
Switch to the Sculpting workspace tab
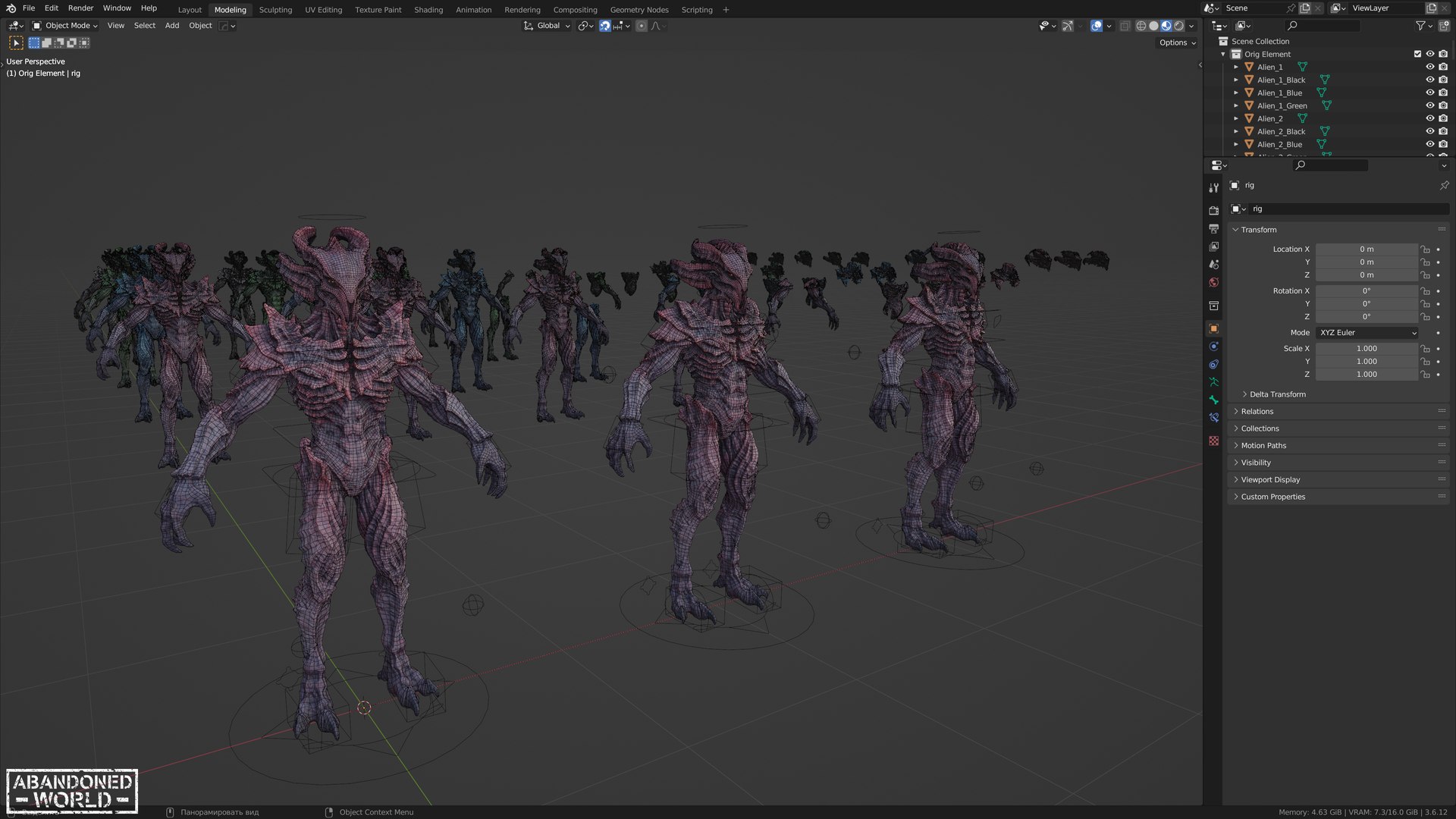[275, 10]
